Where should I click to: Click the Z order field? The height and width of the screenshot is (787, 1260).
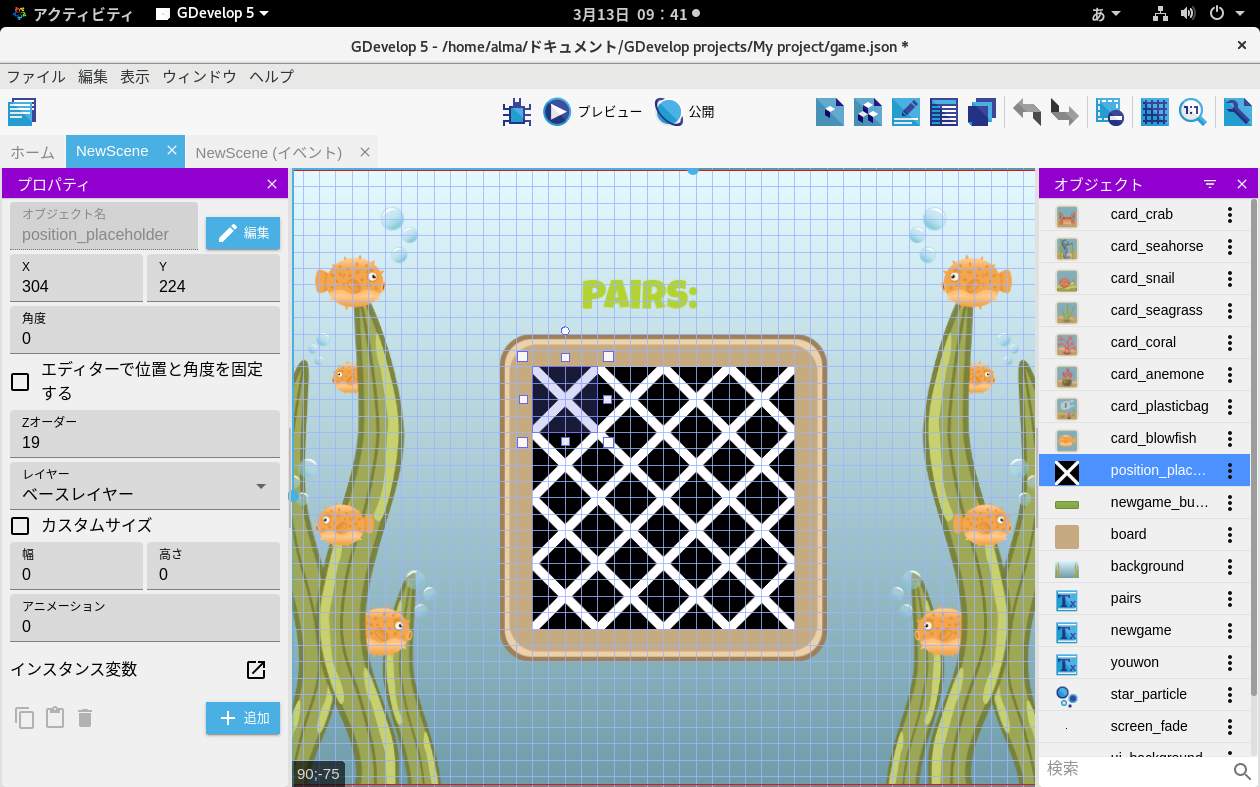coord(145,434)
